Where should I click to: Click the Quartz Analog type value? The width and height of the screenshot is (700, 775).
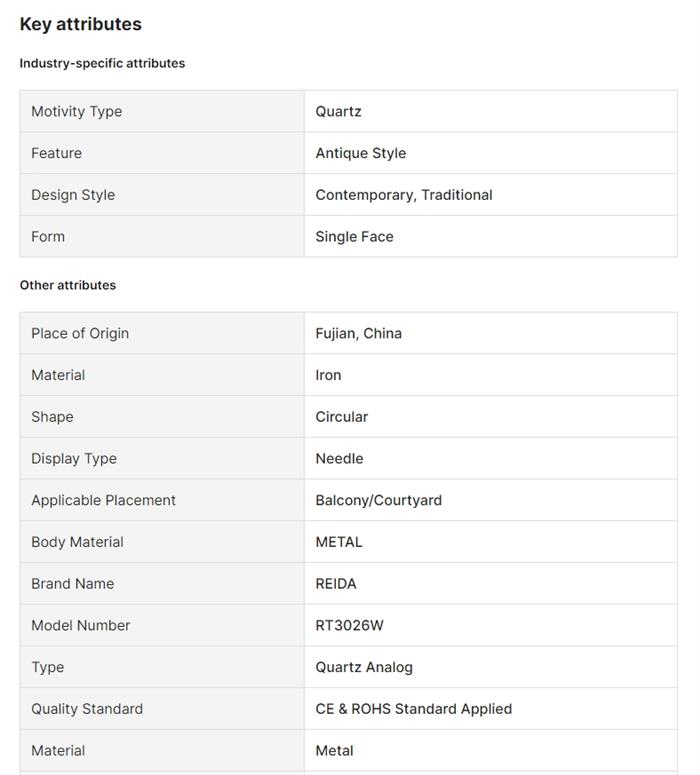click(364, 667)
